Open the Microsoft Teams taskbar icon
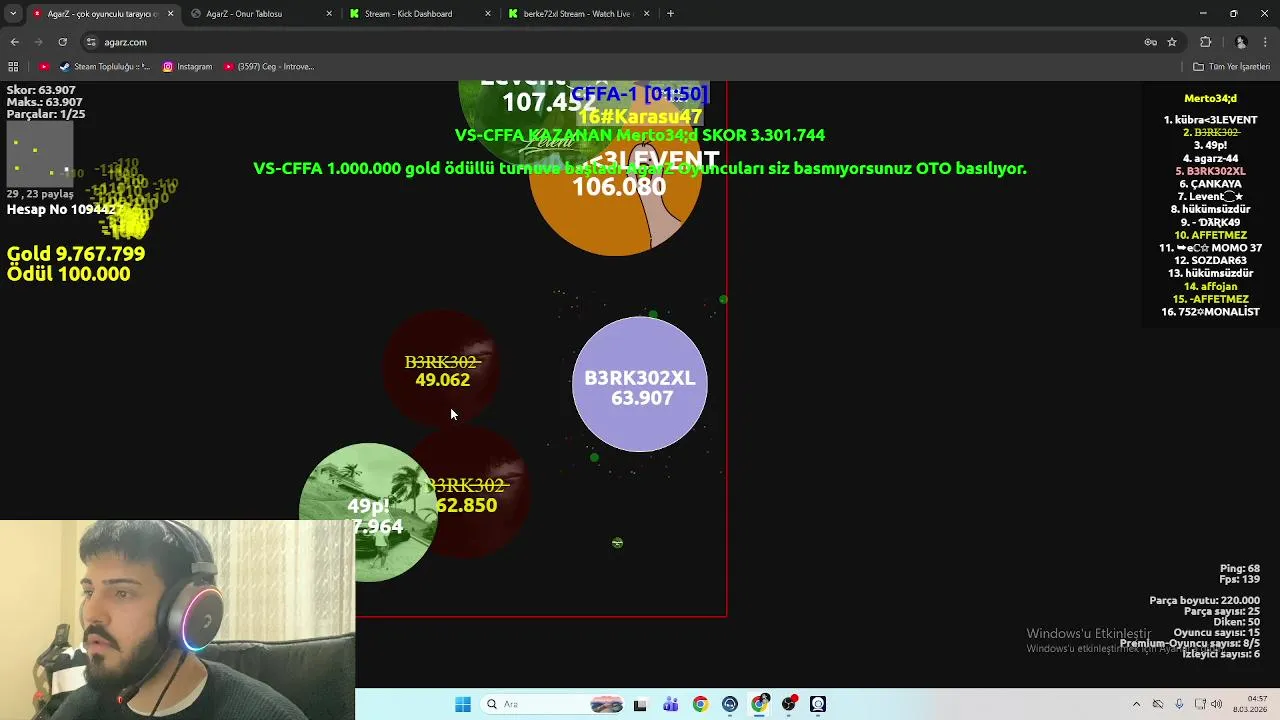 (670, 704)
